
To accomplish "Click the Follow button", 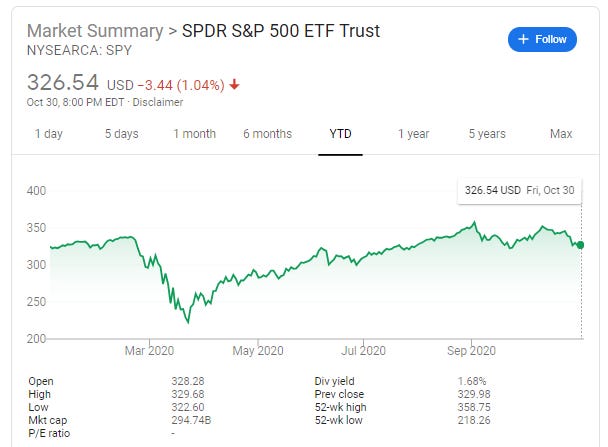I will click(543, 40).
